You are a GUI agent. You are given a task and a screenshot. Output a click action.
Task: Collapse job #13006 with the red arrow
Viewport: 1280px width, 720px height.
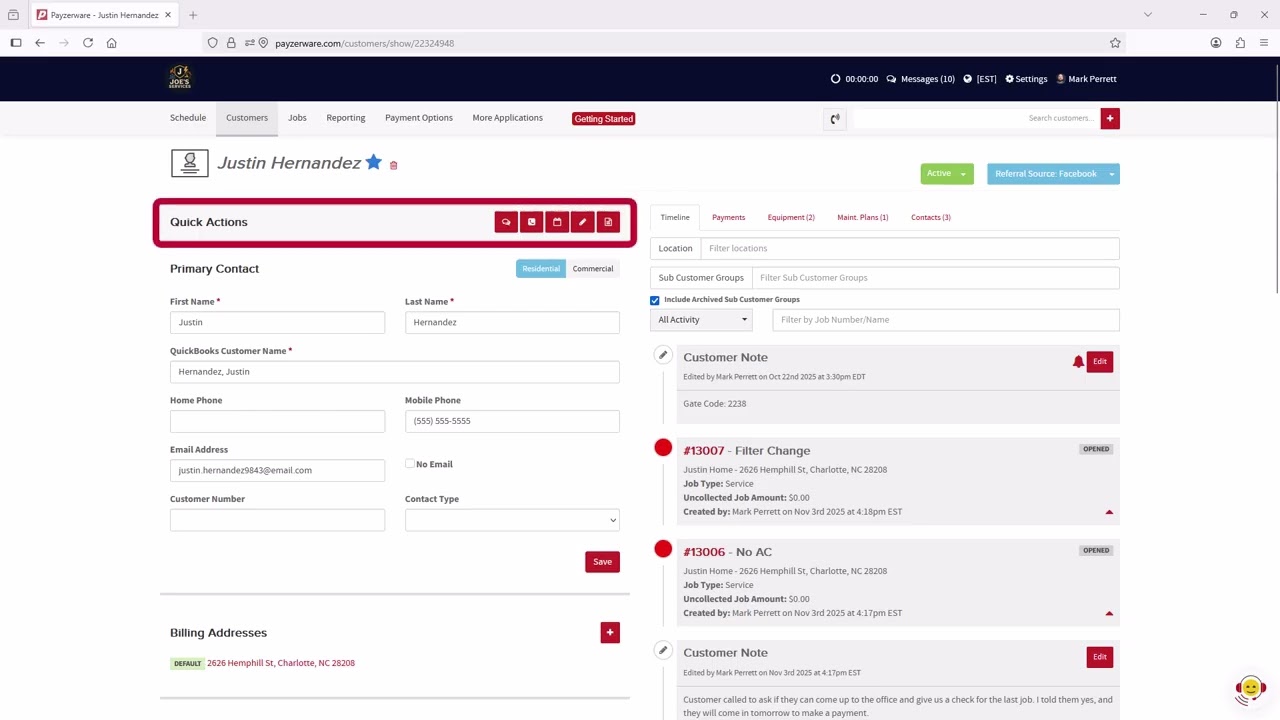pos(1109,613)
